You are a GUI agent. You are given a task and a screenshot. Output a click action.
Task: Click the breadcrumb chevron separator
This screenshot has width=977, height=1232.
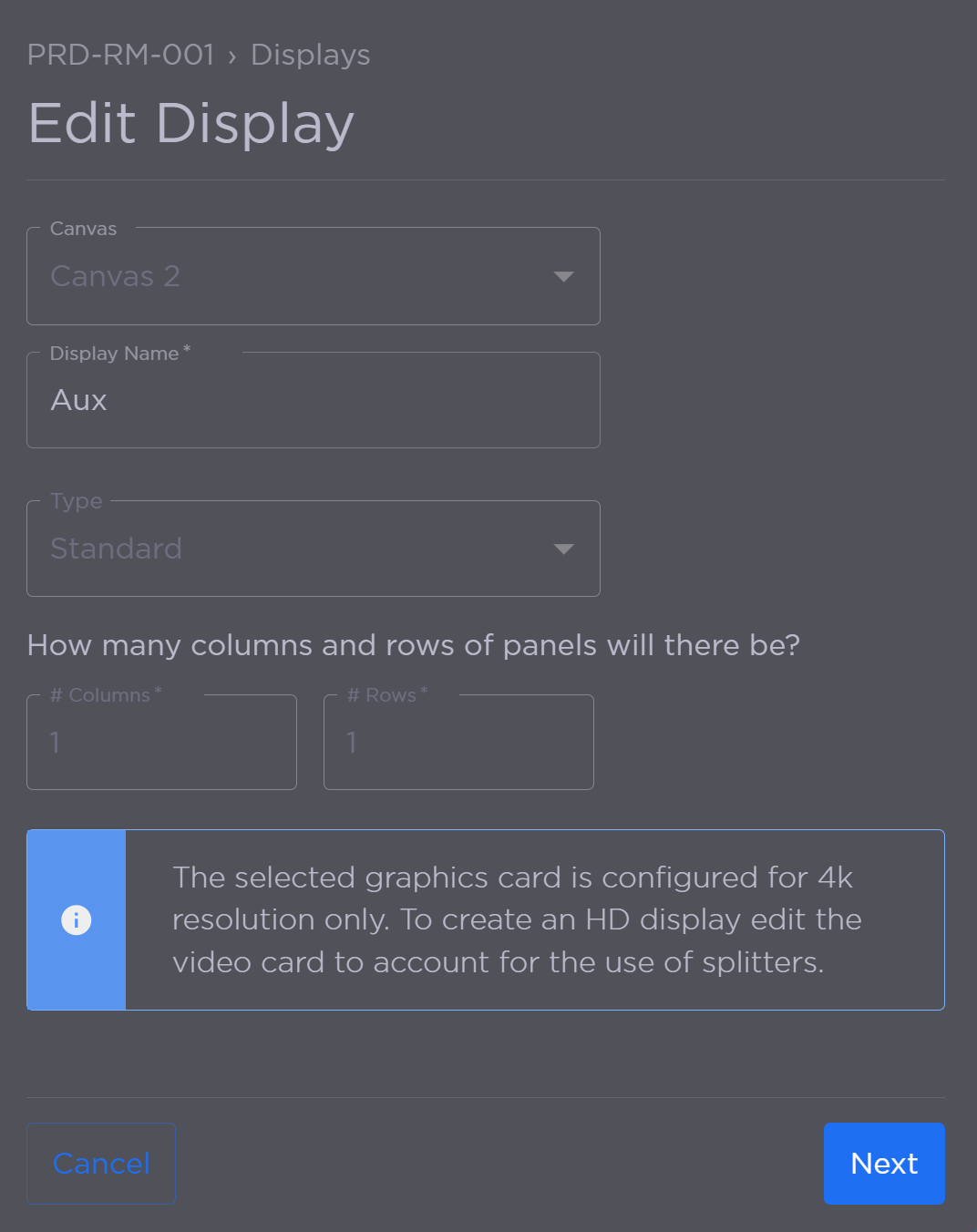click(232, 56)
